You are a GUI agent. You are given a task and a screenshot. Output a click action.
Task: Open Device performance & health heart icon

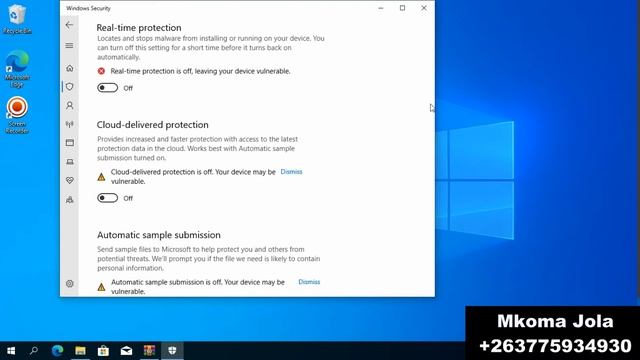(70, 180)
